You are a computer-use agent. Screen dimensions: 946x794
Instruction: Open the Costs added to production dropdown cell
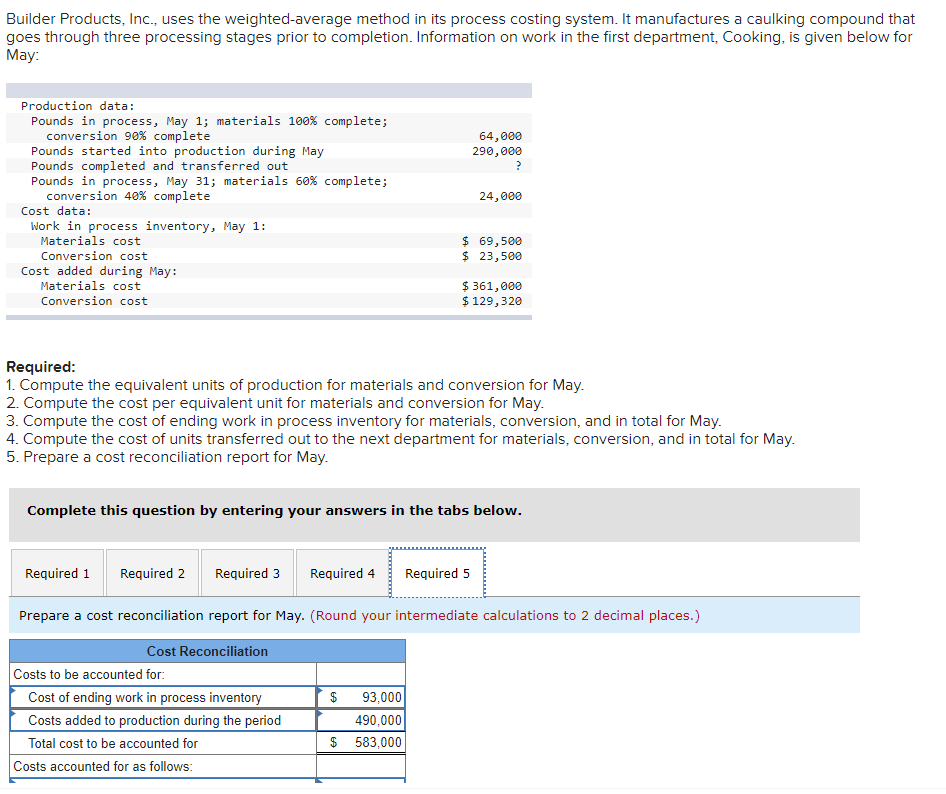(160, 720)
